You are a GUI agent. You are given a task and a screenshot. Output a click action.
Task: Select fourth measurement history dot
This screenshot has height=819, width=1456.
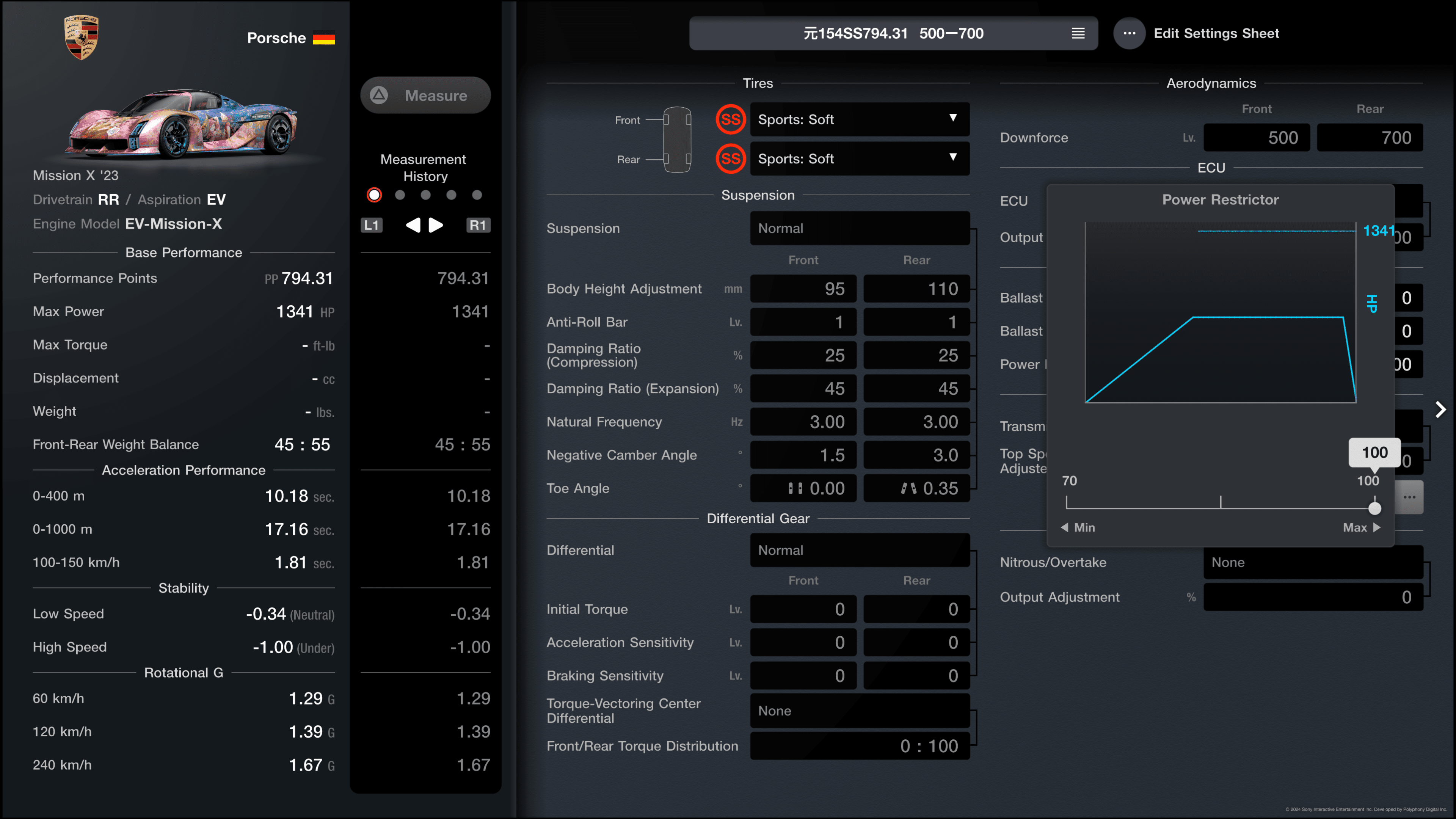coord(451,195)
